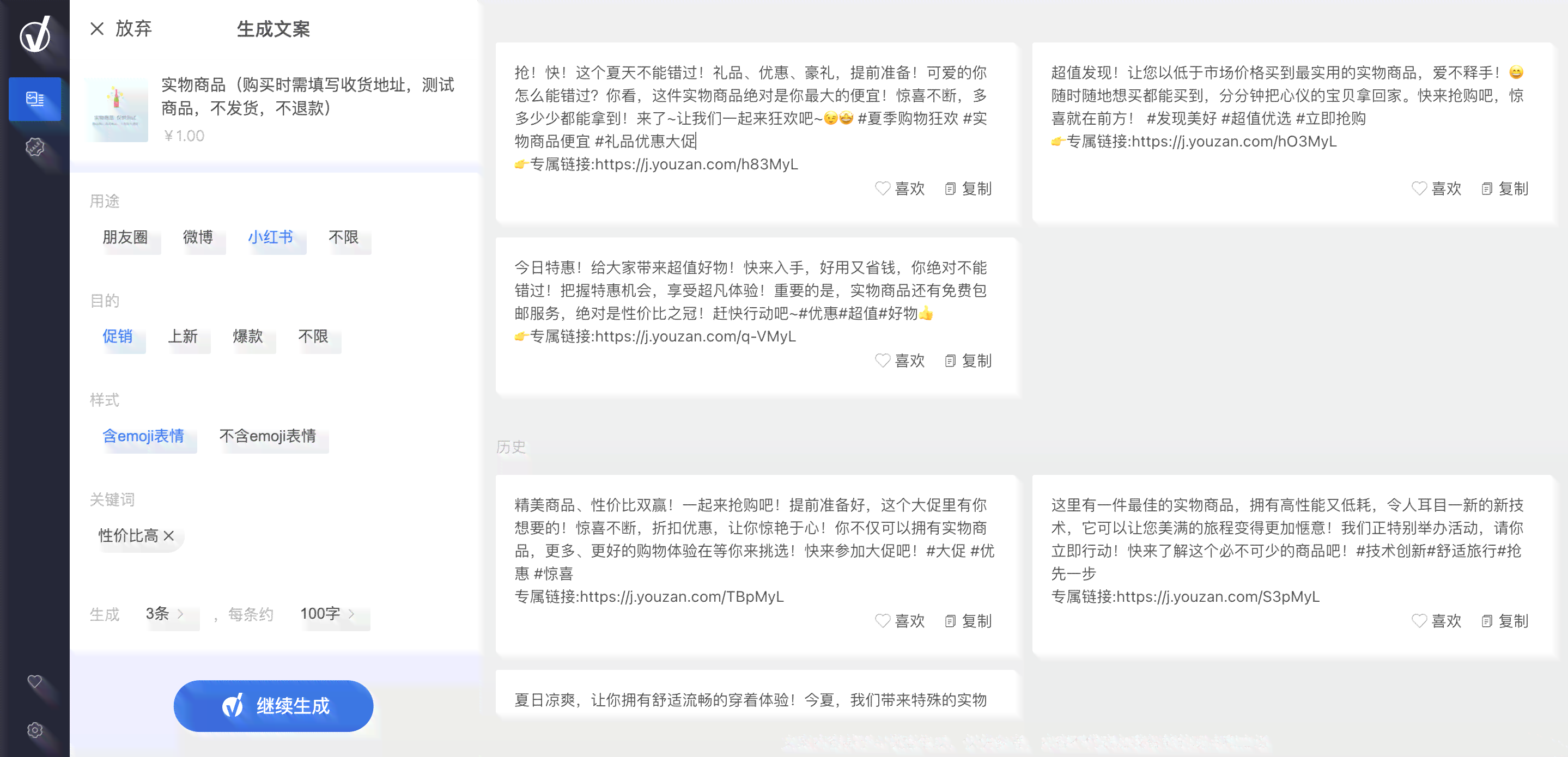The width and height of the screenshot is (1568, 757).
Task: Choose 不限 under 目的
Action: coord(313,337)
